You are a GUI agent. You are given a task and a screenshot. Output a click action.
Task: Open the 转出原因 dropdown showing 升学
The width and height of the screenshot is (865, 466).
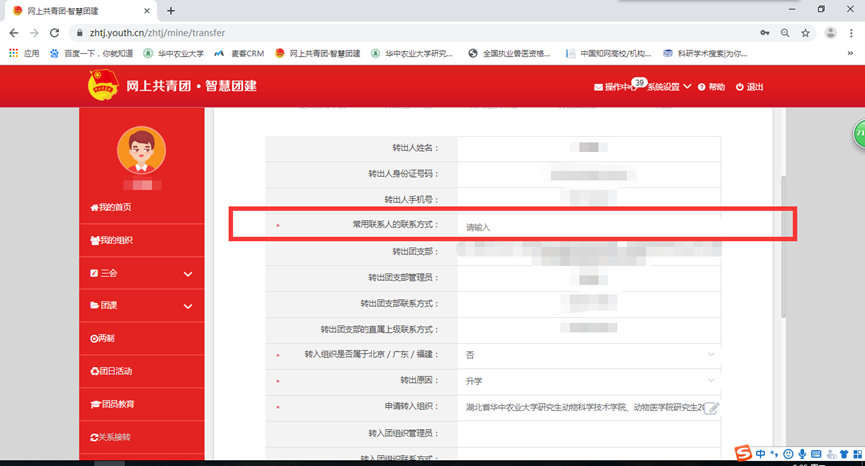590,381
